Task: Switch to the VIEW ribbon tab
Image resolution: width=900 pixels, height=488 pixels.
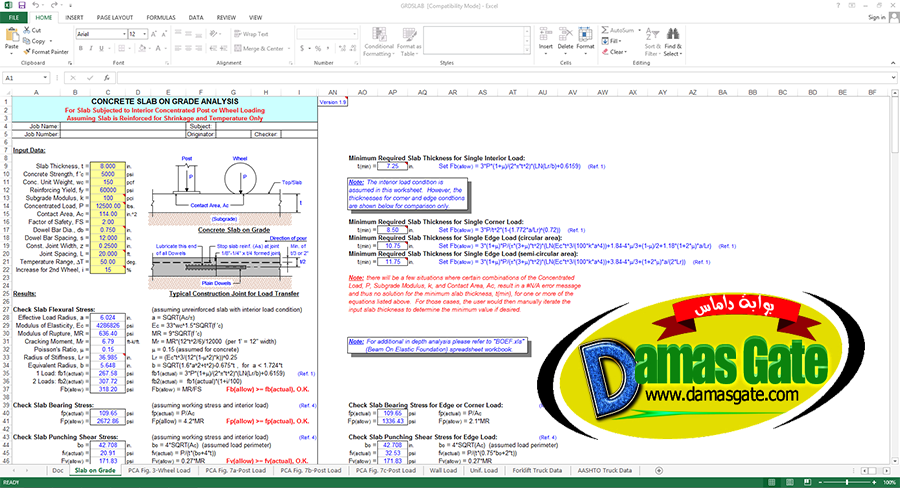Action: click(x=255, y=18)
